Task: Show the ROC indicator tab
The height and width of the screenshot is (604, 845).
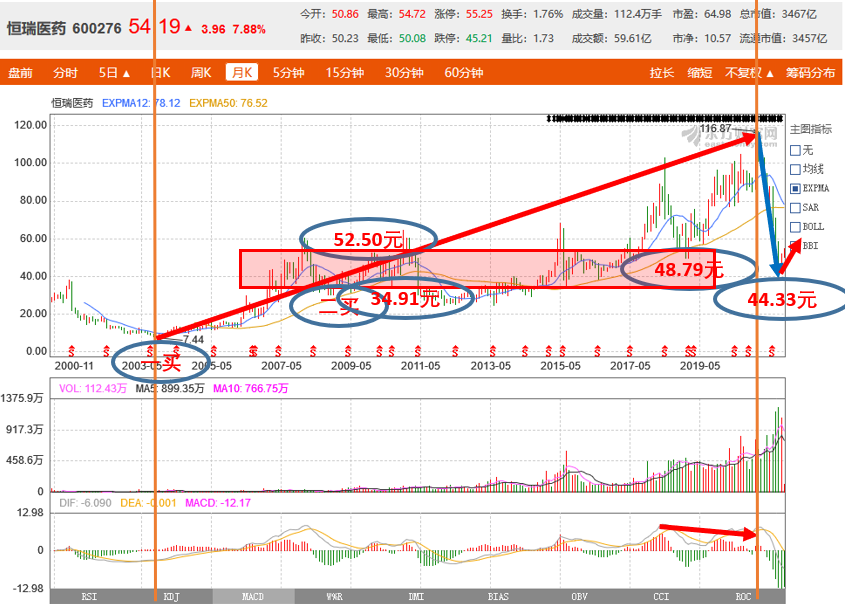Action: point(743,596)
